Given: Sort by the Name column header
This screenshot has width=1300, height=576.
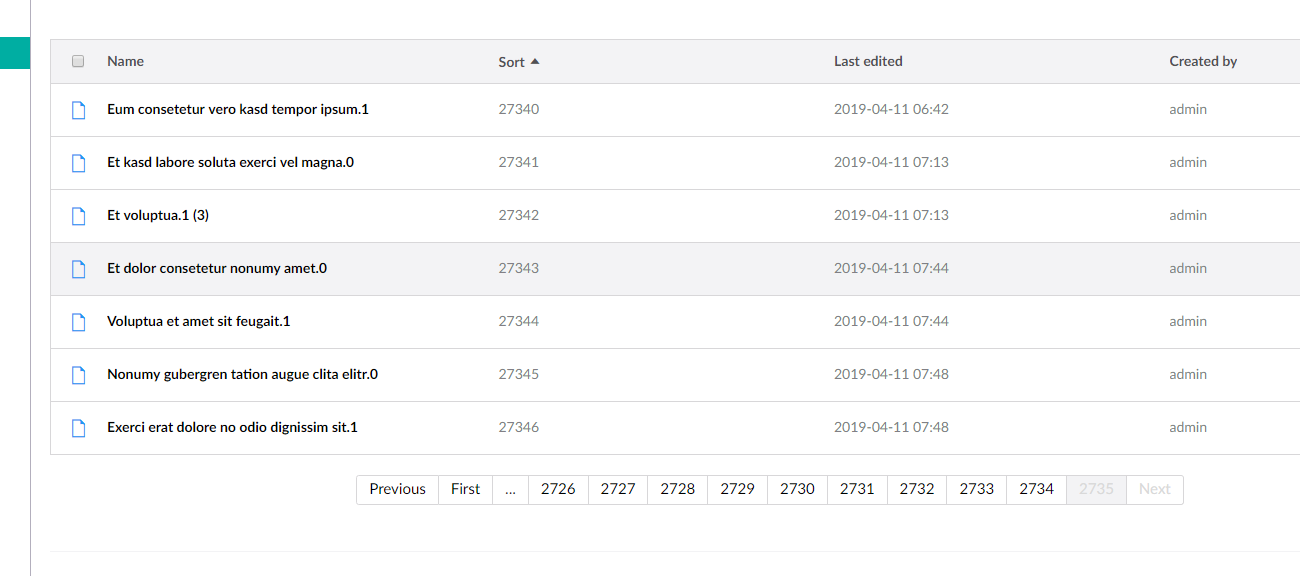Looking at the screenshot, I should point(125,62).
